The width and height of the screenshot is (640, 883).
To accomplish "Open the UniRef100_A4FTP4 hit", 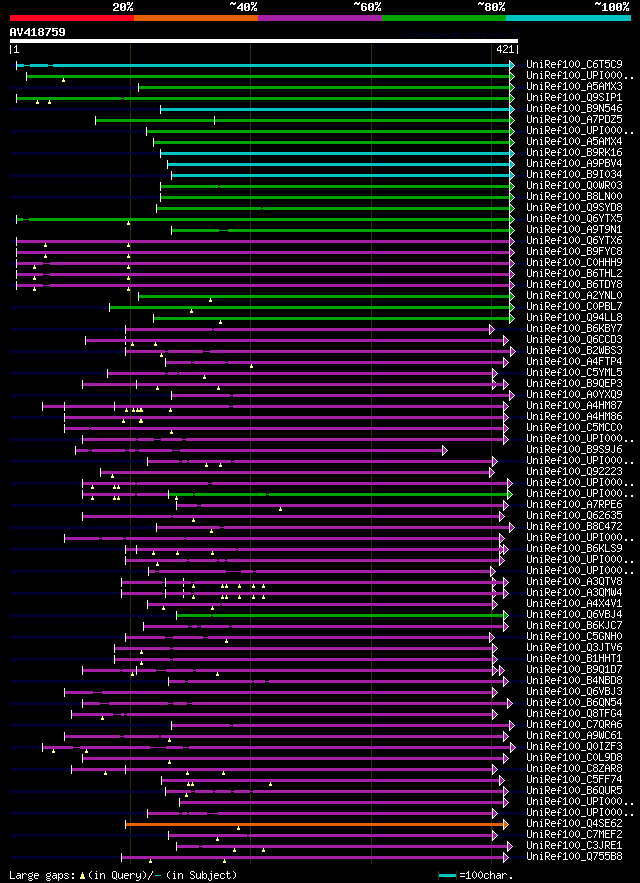I will click(575, 362).
